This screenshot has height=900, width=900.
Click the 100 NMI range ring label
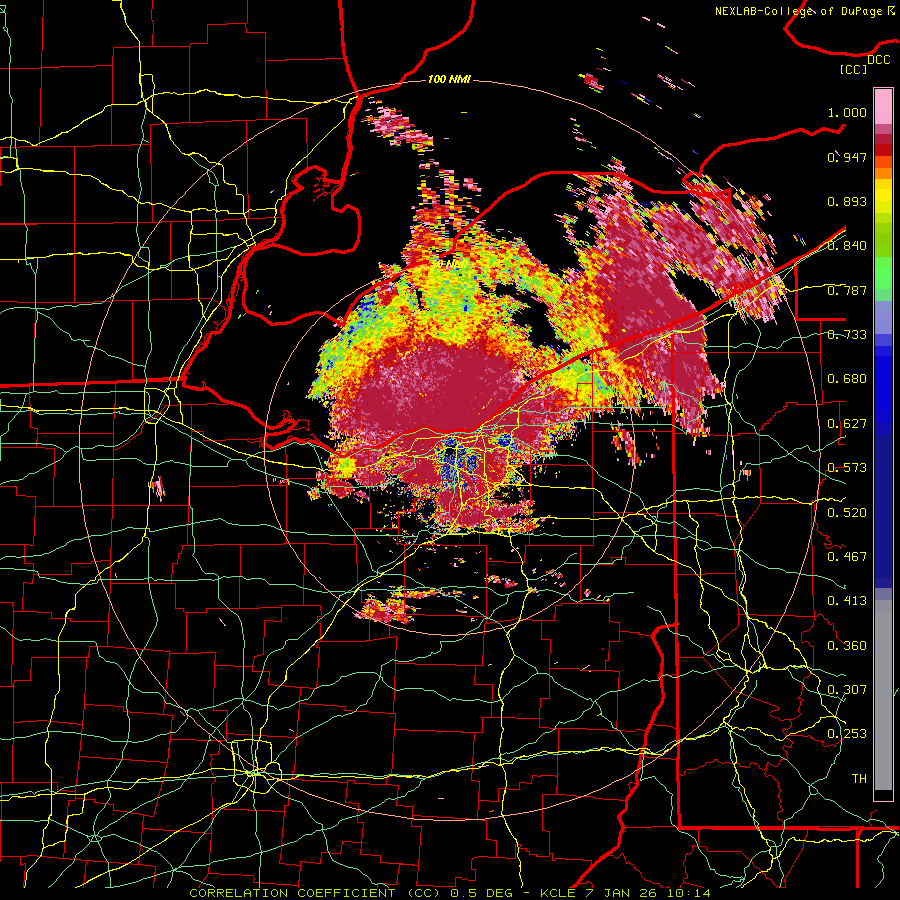[449, 79]
